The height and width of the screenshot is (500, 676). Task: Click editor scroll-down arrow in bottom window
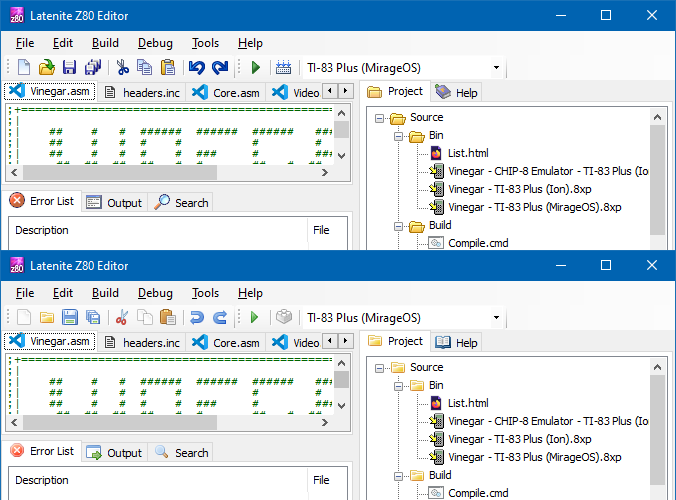[x=342, y=406]
